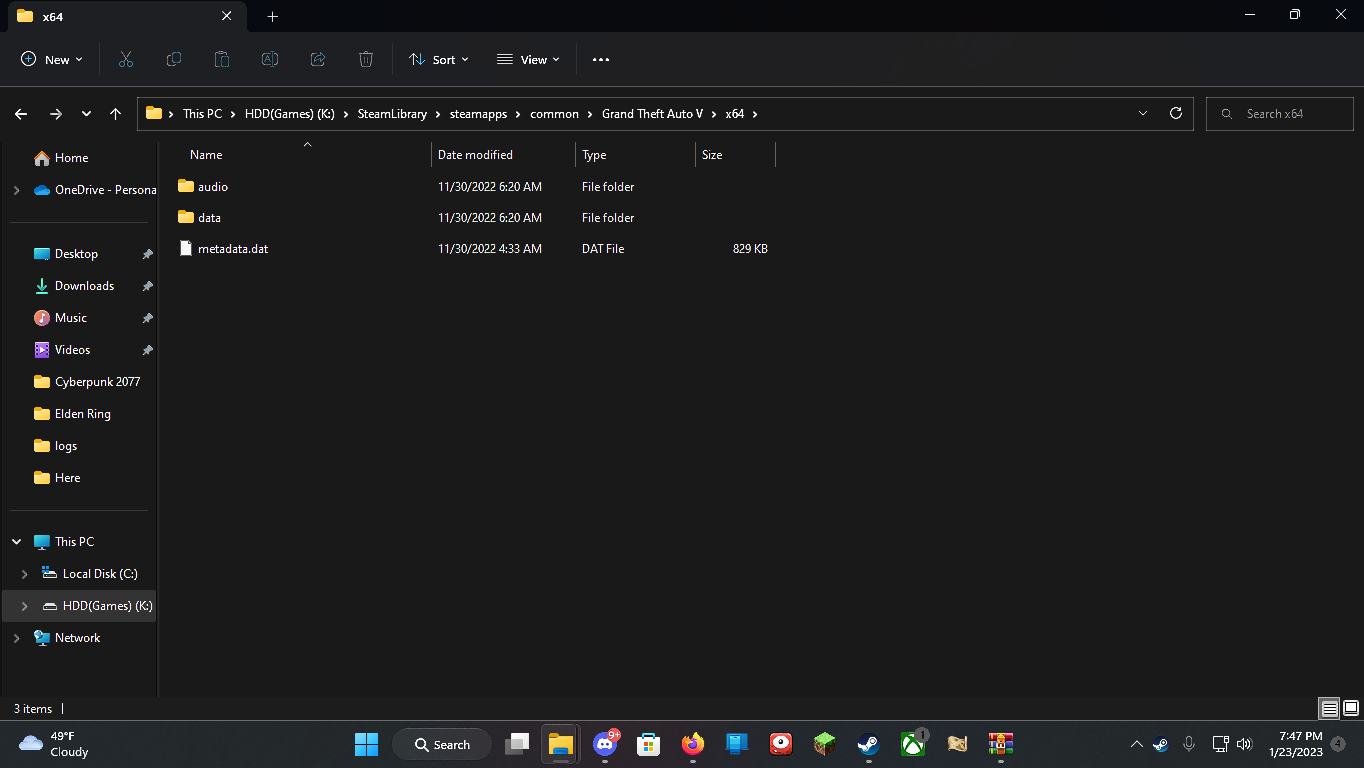Click the Delete trash can icon
The width and height of the screenshot is (1364, 768).
click(x=366, y=60)
